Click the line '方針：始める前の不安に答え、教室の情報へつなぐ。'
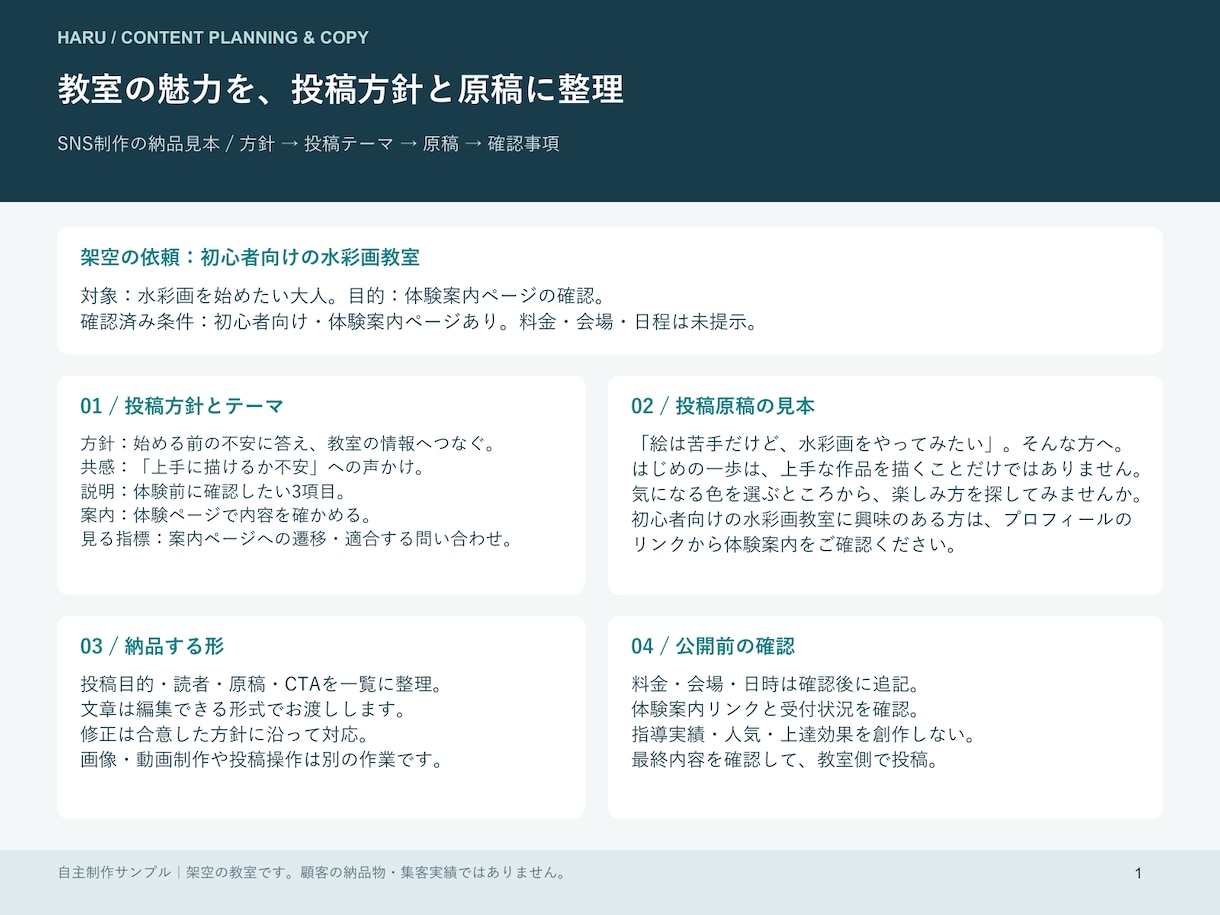Image resolution: width=1220 pixels, height=915 pixels. (x=288, y=443)
